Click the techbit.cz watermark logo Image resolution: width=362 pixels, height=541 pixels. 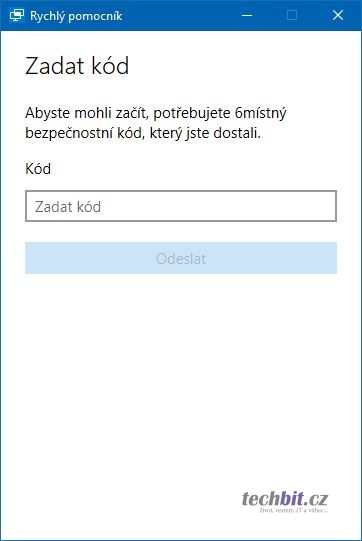[285, 499]
